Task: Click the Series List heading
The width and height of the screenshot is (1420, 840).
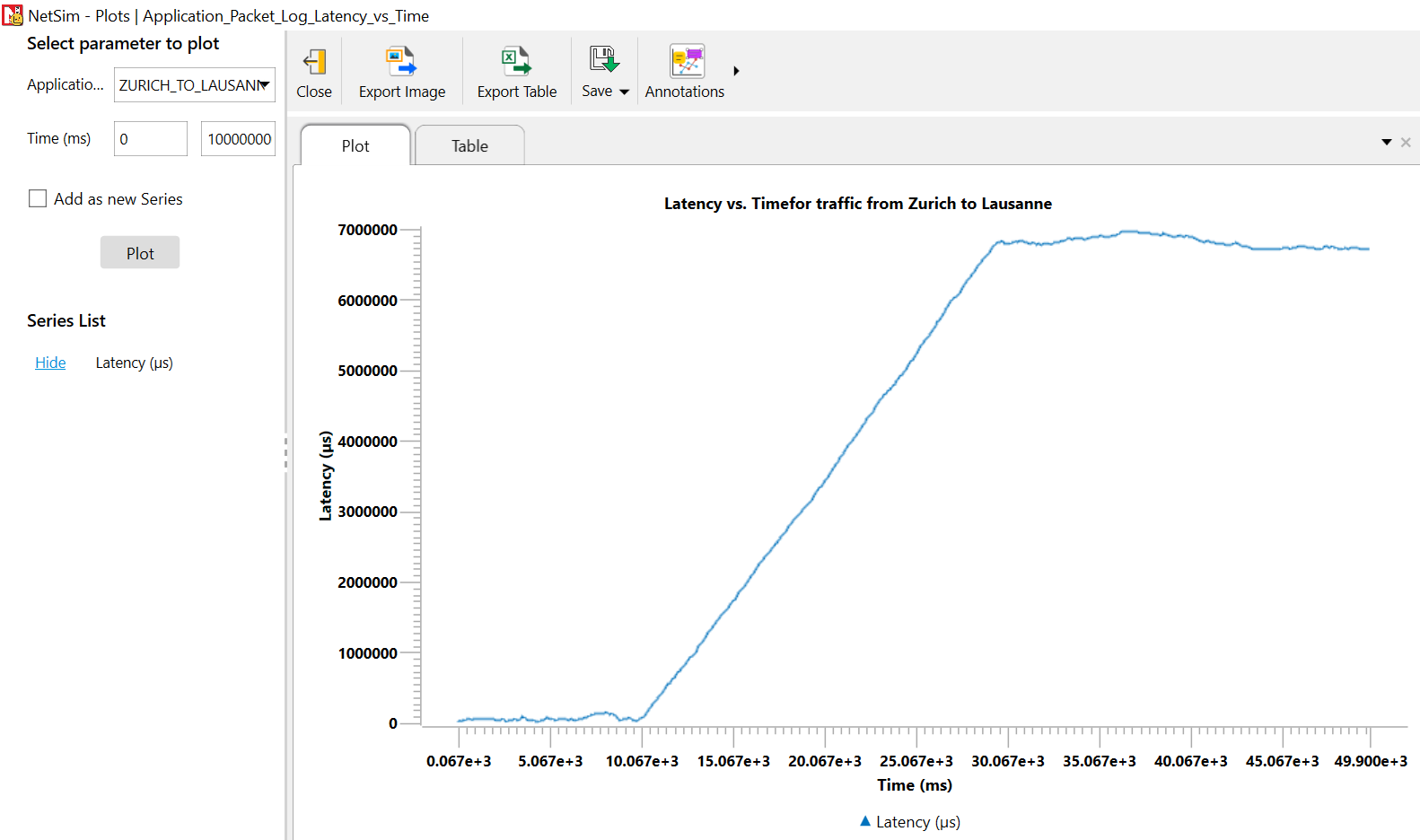Action: 66,320
